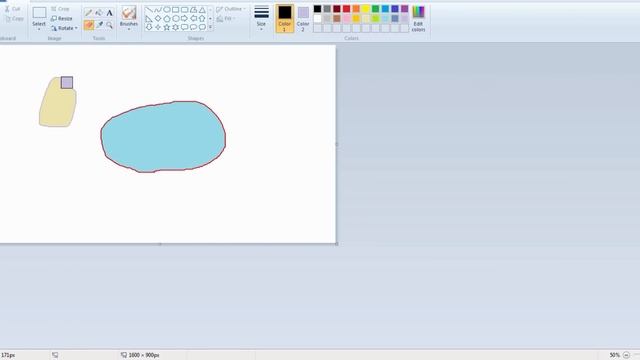Click the Shapes gallery scroll-up arrow
640x360 pixels.
click(210, 10)
